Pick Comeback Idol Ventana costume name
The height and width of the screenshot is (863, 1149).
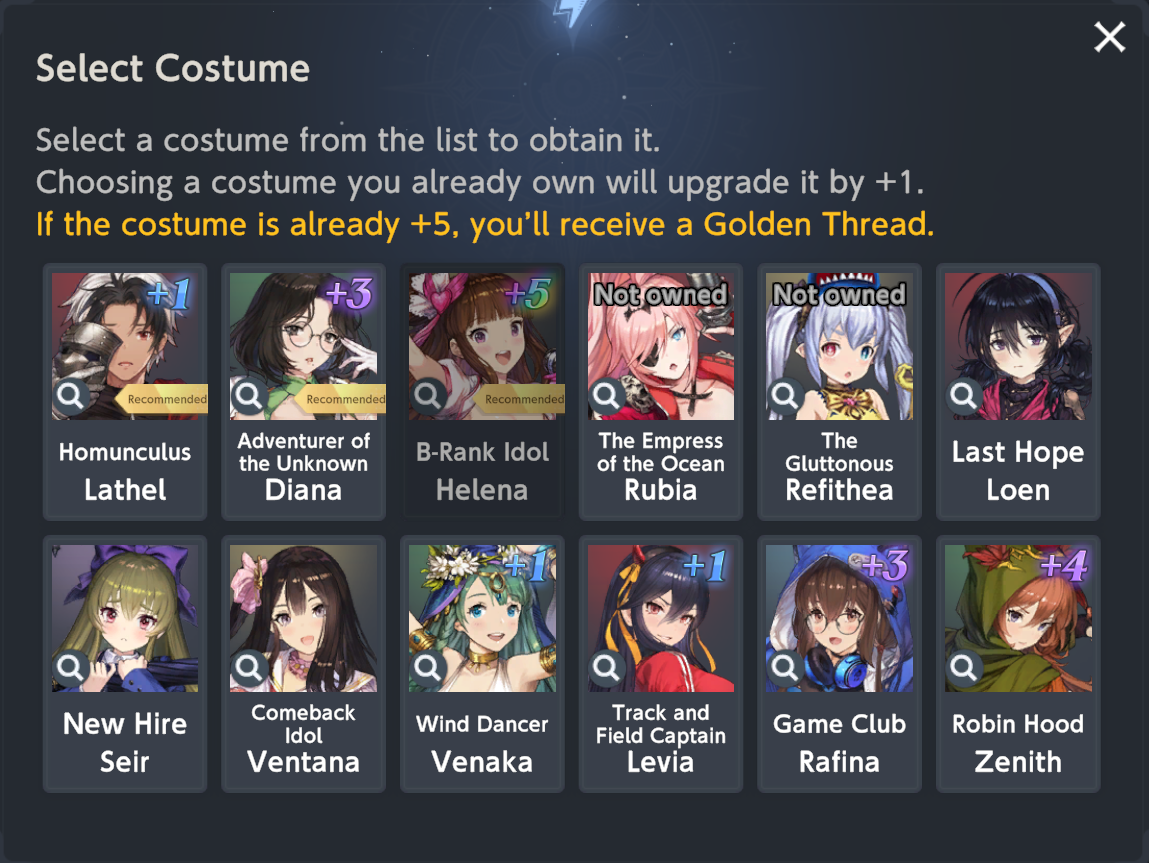click(x=303, y=738)
